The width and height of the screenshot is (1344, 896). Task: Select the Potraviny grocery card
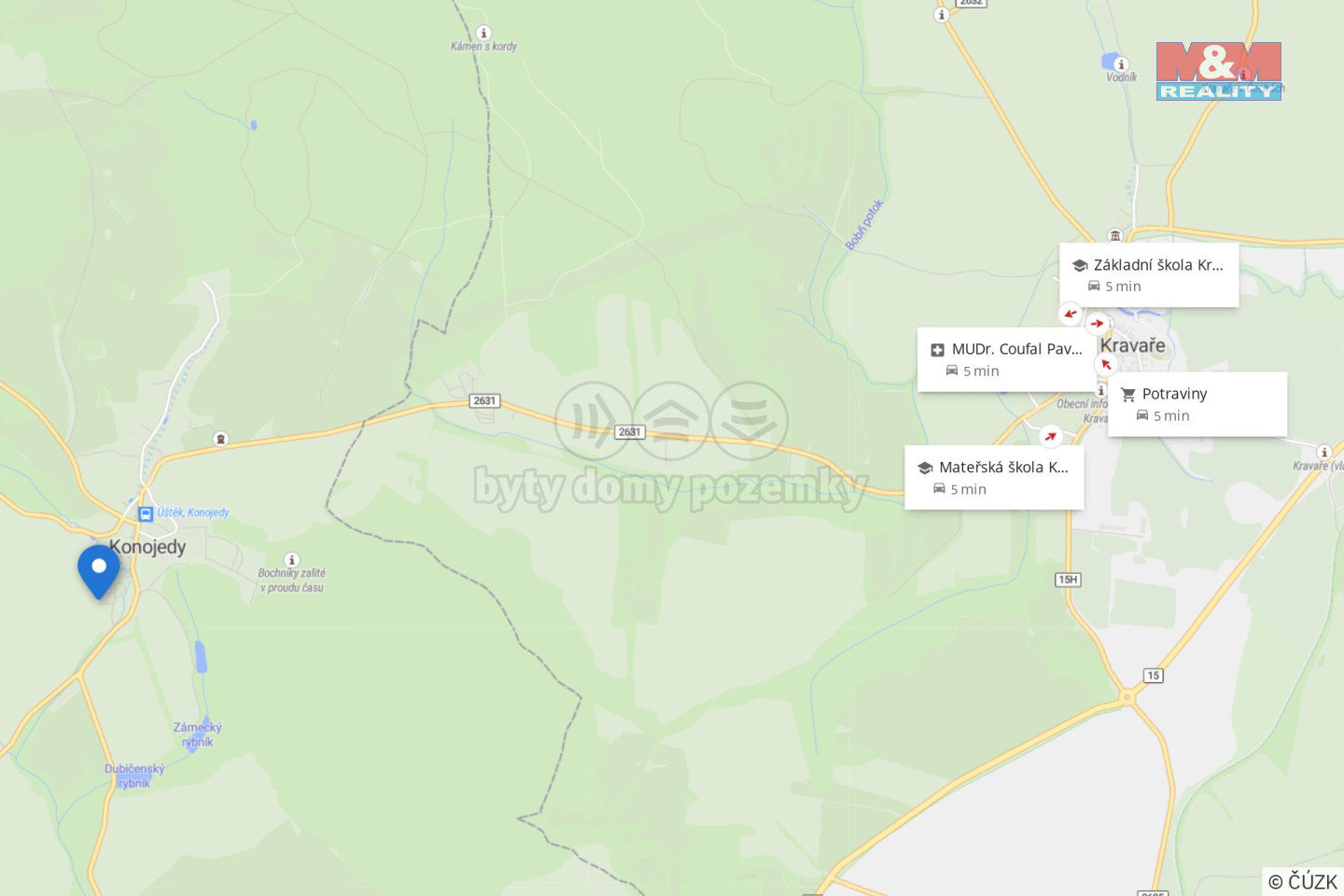coord(1197,404)
